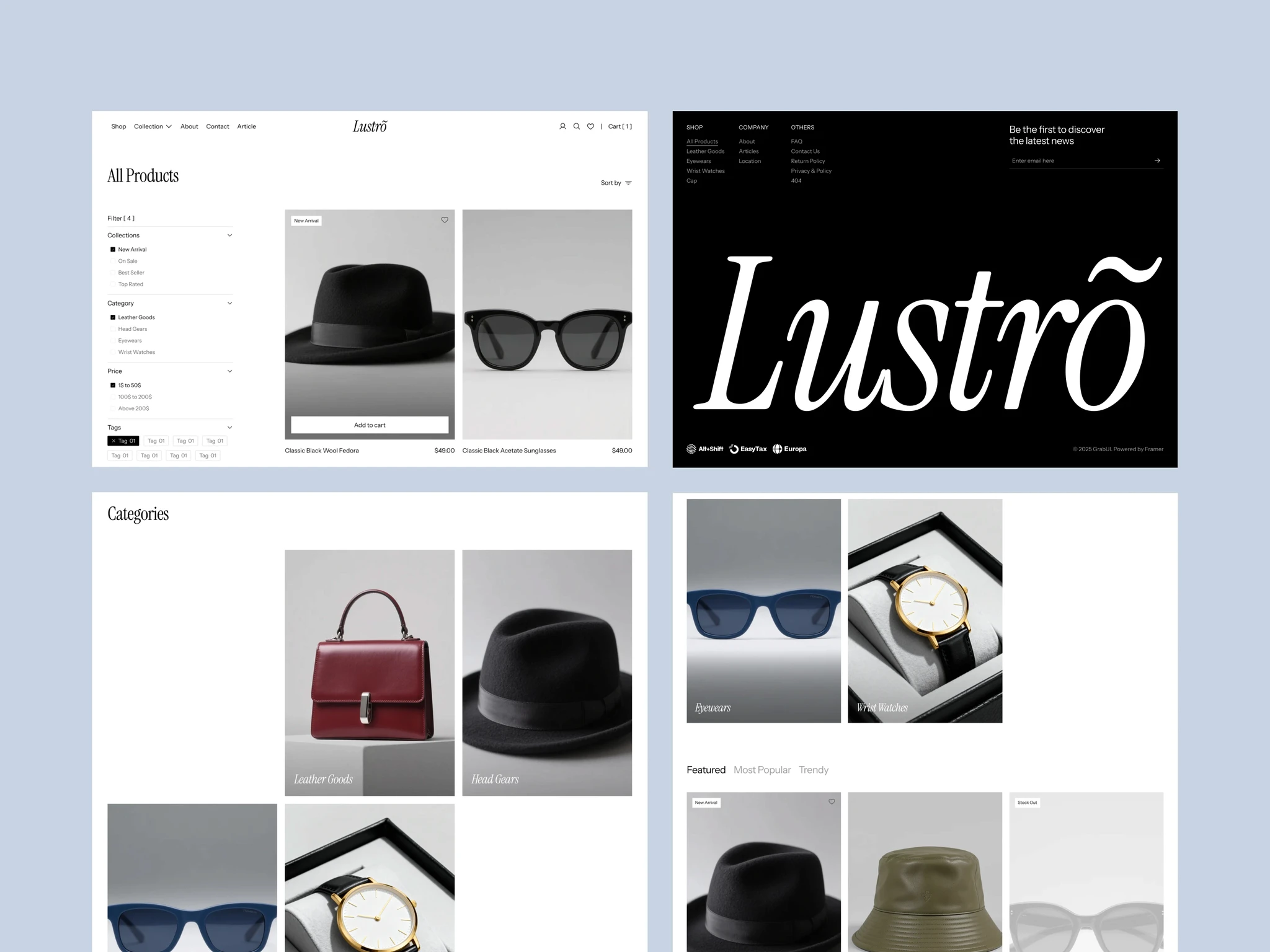The image size is (1270, 952).
Task: Open the wishlist heart icon in the header
Action: click(590, 126)
